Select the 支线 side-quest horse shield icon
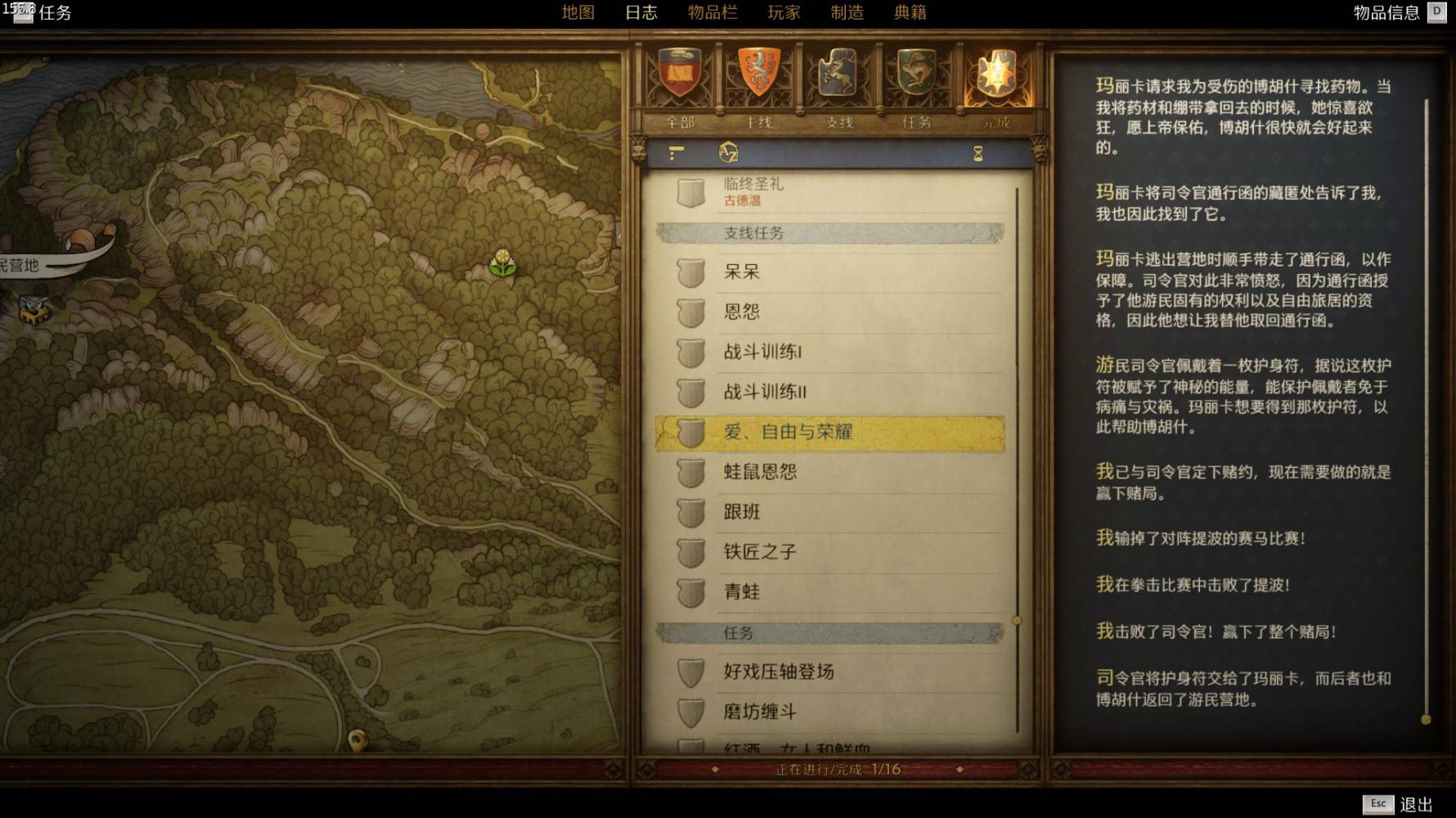The width and height of the screenshot is (1456, 818). 838,72
